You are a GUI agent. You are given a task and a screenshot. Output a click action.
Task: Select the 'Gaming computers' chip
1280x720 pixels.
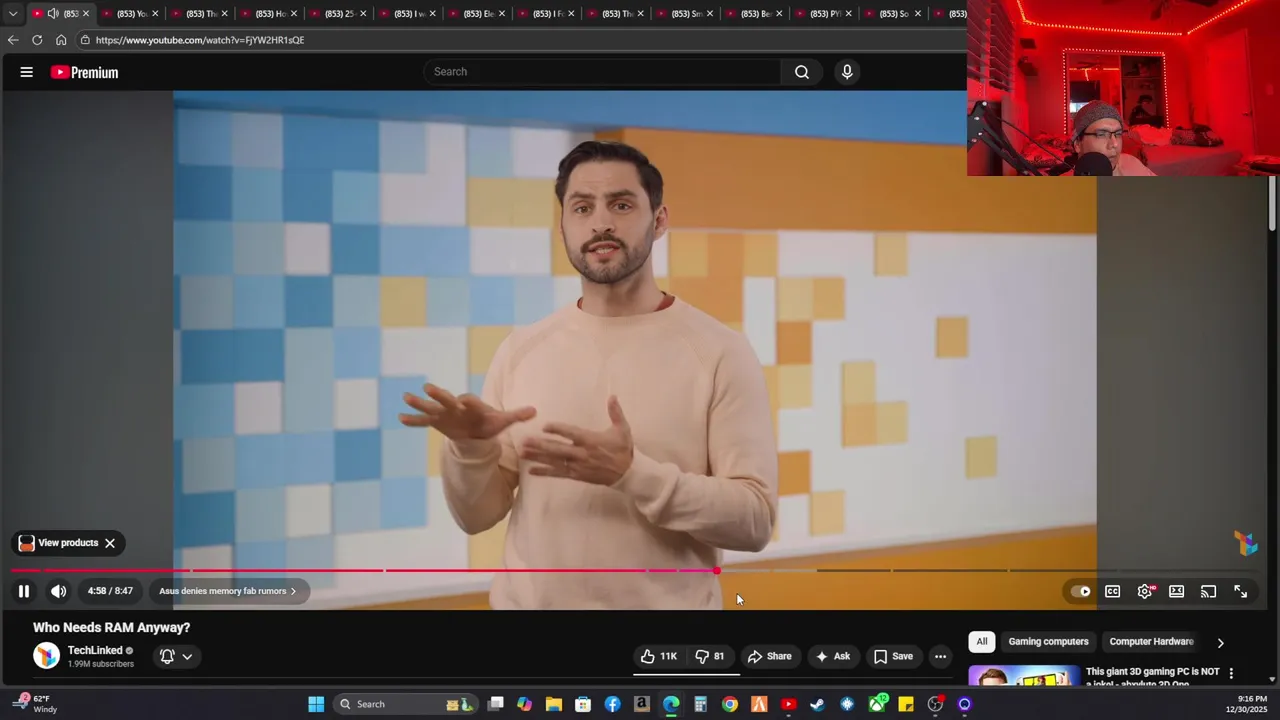(x=1048, y=642)
